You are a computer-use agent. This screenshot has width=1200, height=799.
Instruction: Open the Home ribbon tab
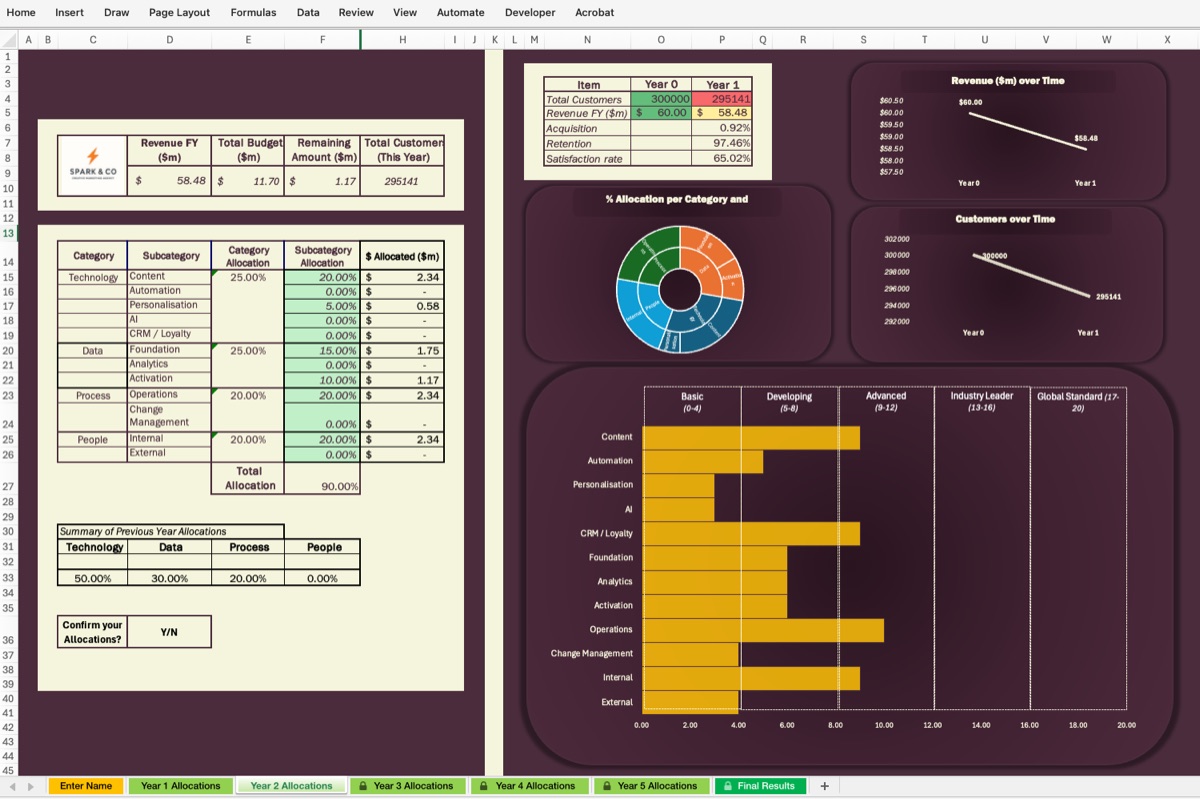pyautogui.click(x=21, y=12)
